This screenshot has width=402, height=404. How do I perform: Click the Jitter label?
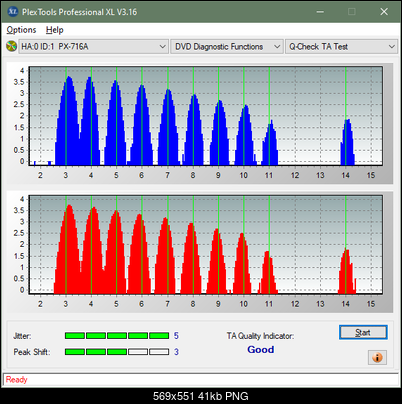click(22, 336)
